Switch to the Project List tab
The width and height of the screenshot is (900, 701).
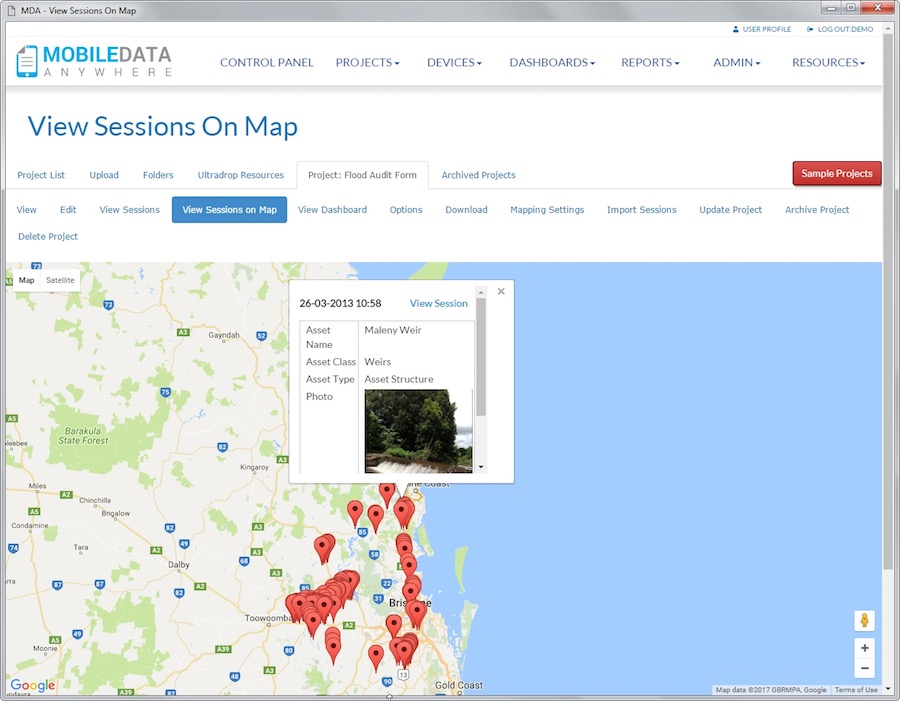coord(41,175)
